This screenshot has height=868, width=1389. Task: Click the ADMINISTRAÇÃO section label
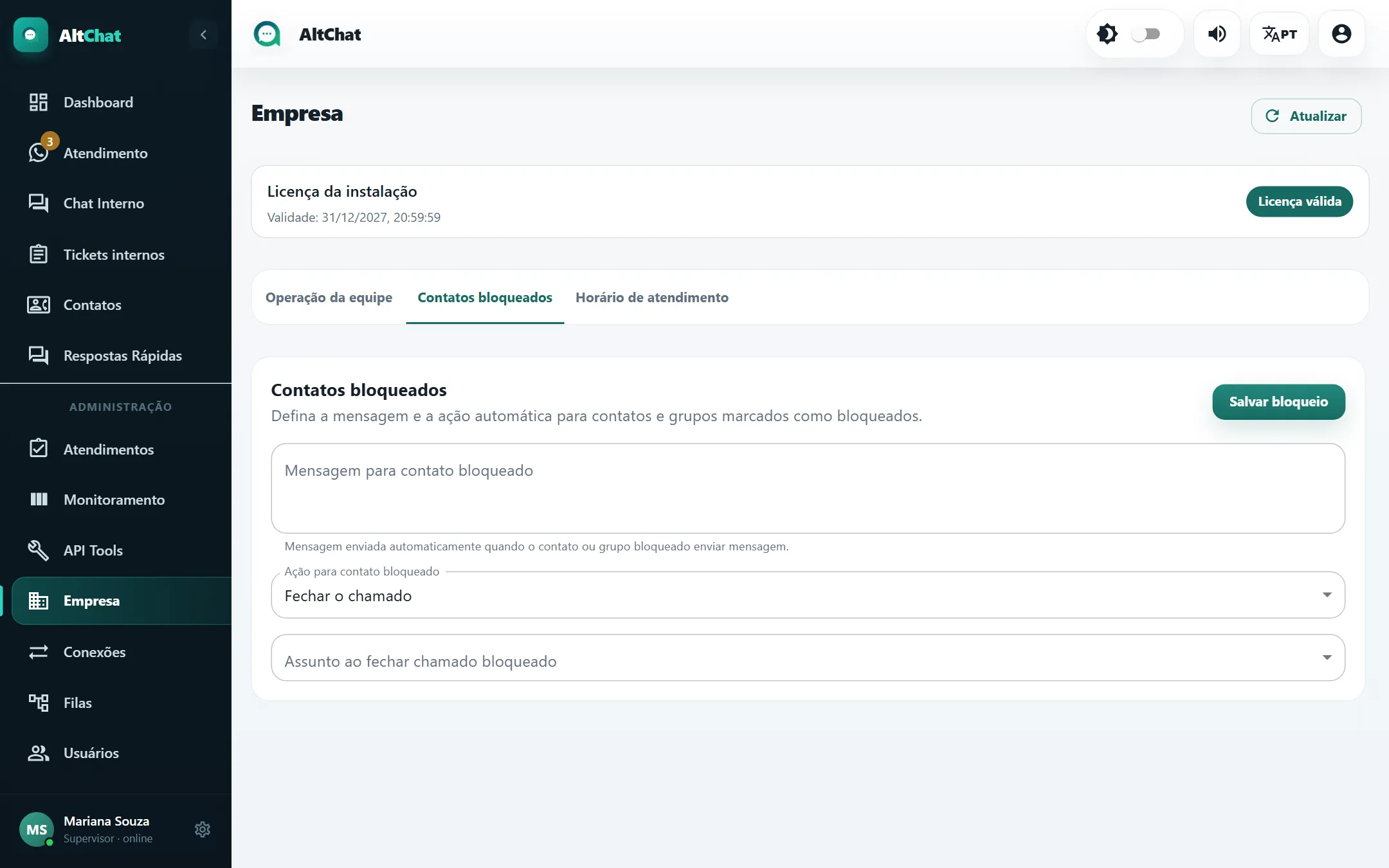point(121,407)
